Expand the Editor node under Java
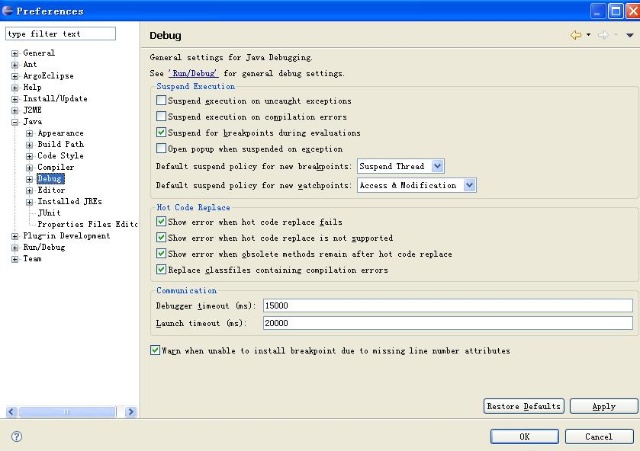 click(29, 190)
